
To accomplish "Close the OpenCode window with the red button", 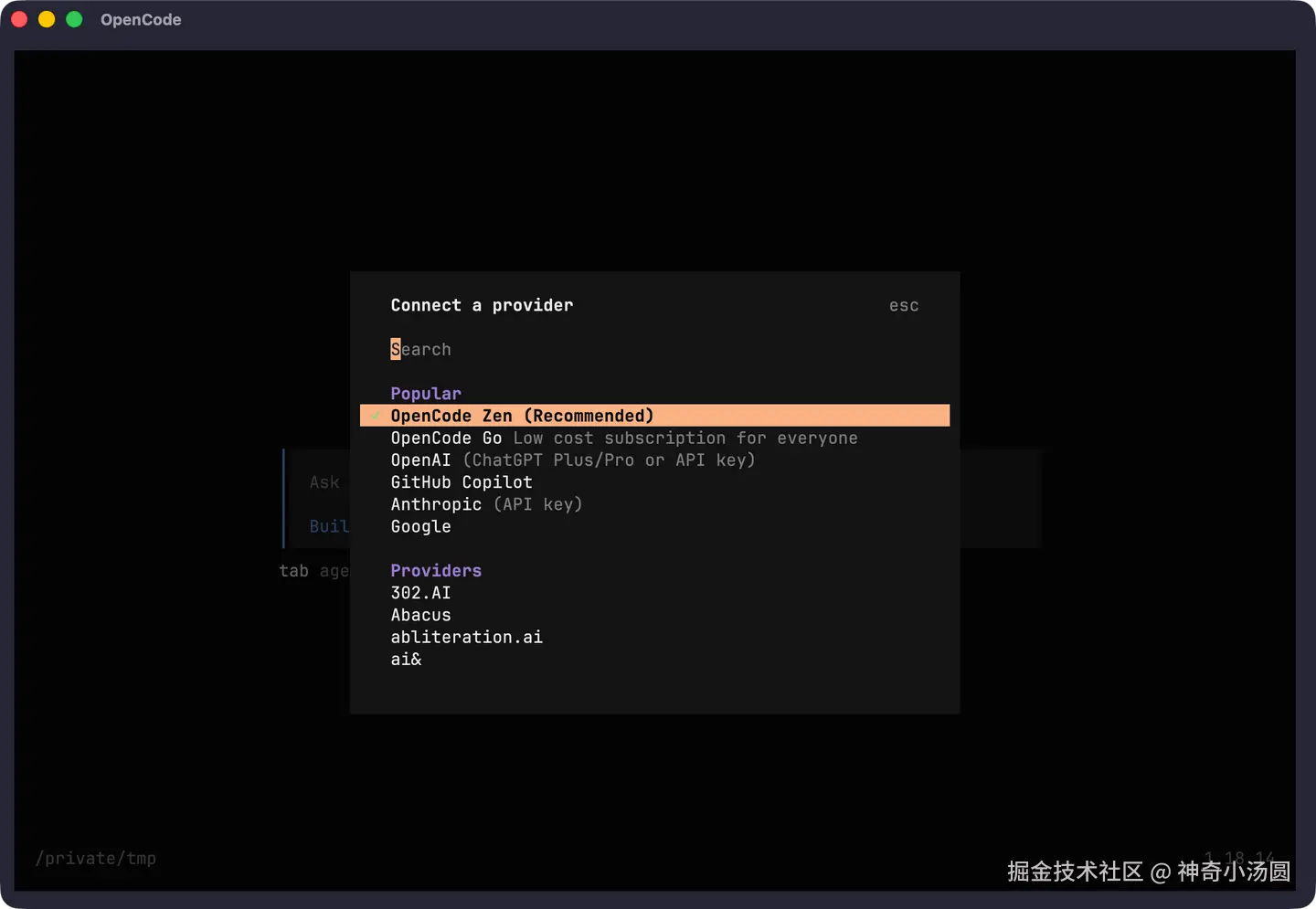I will point(19,19).
